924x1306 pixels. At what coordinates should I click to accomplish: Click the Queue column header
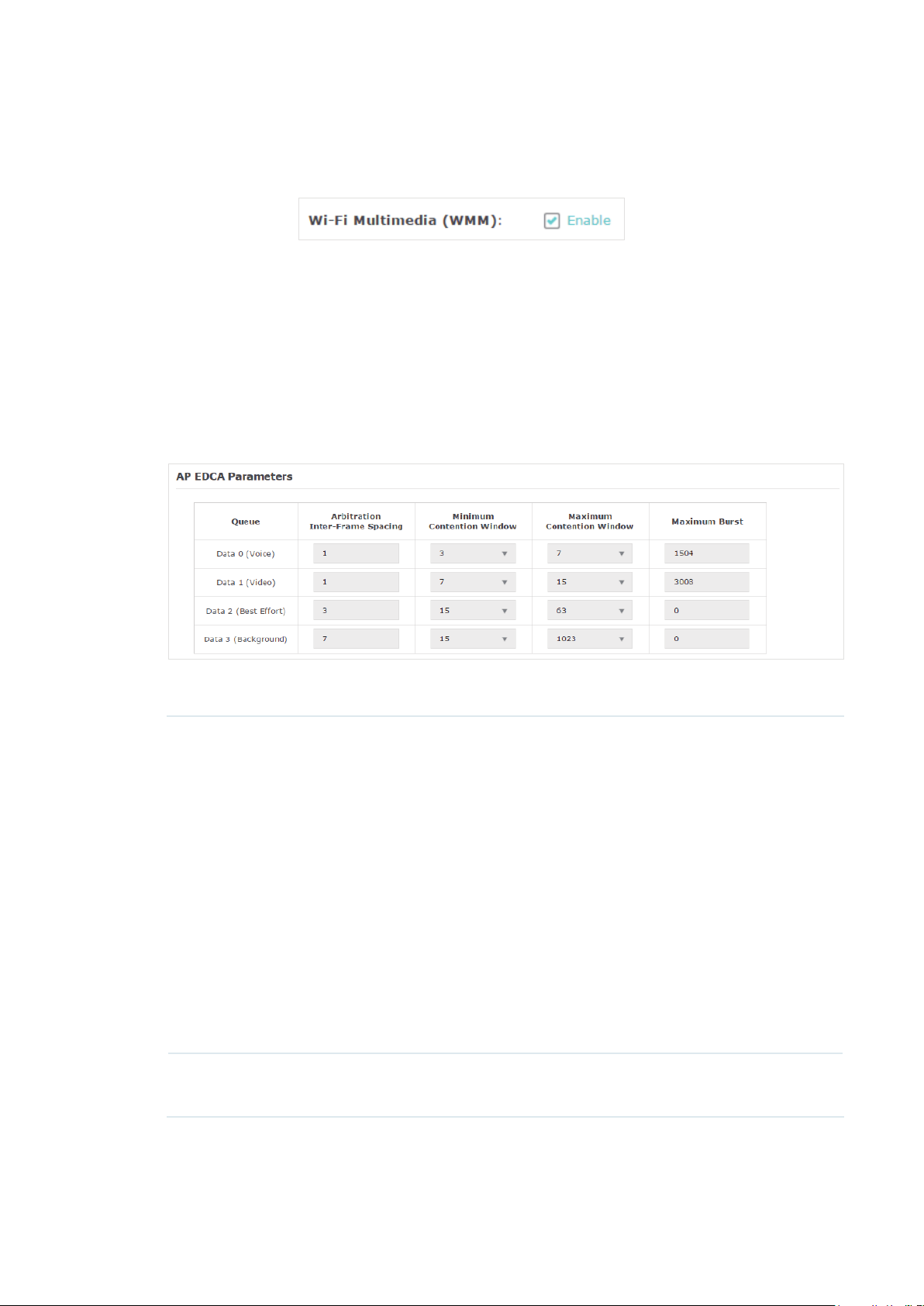(246, 522)
